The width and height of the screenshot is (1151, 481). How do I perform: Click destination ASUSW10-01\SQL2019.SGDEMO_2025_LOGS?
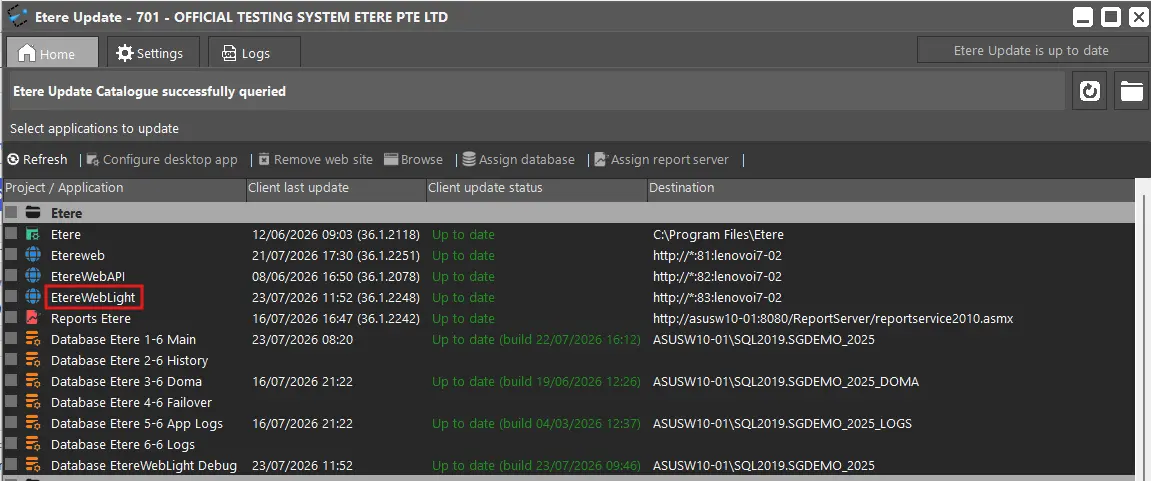(x=783, y=424)
